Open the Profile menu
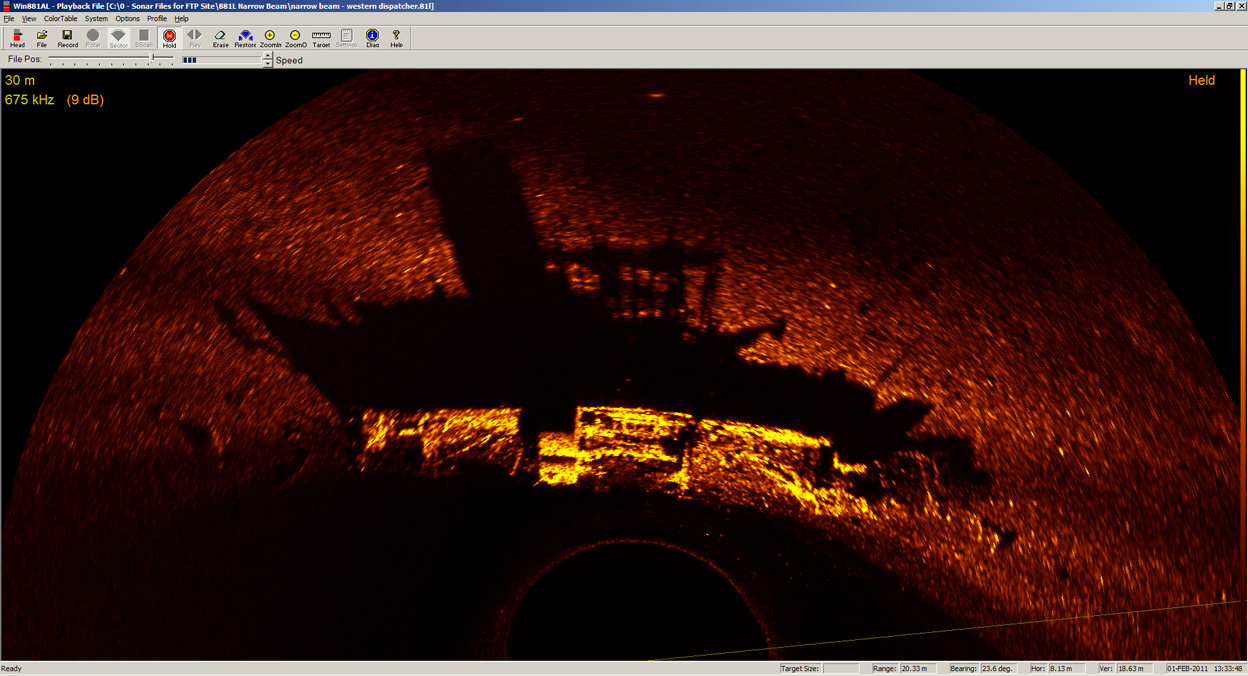 (x=156, y=18)
